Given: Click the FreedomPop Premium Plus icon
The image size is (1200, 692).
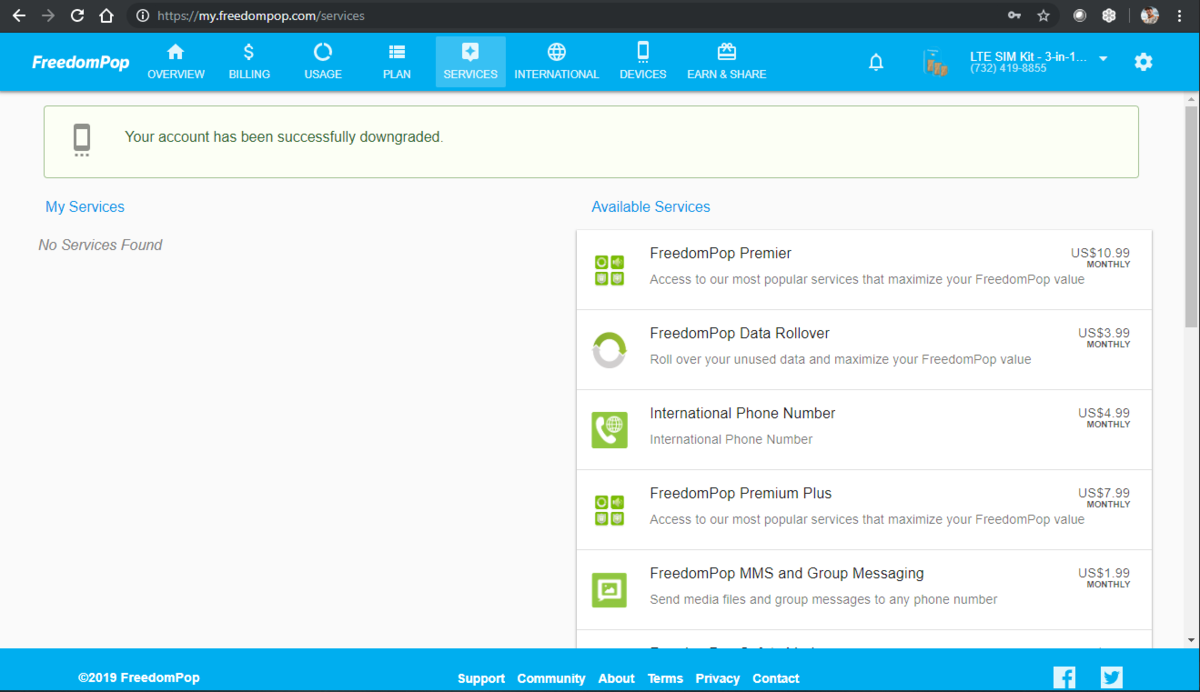Looking at the screenshot, I should 610,510.
